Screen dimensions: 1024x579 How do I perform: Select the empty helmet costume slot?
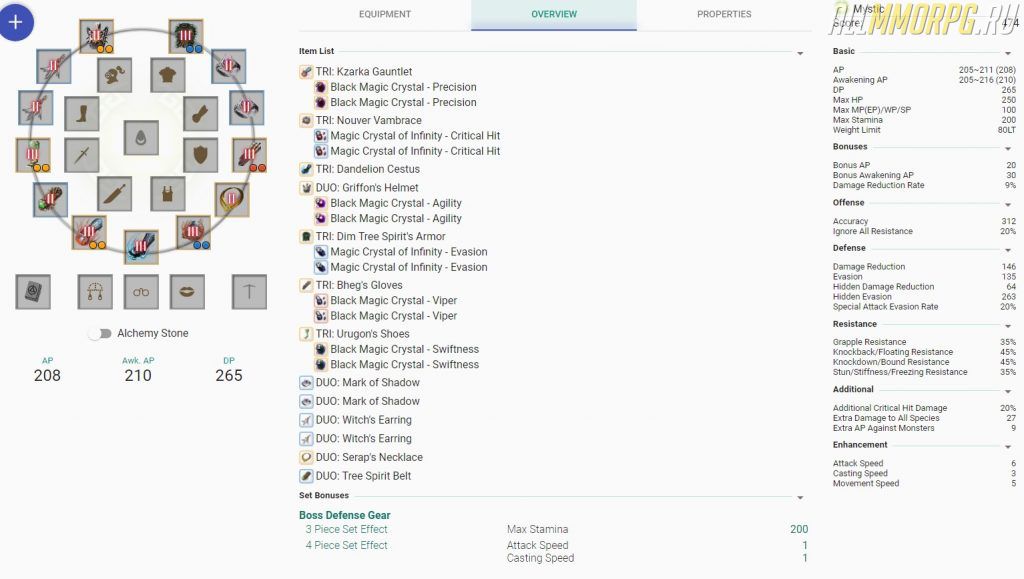click(115, 75)
